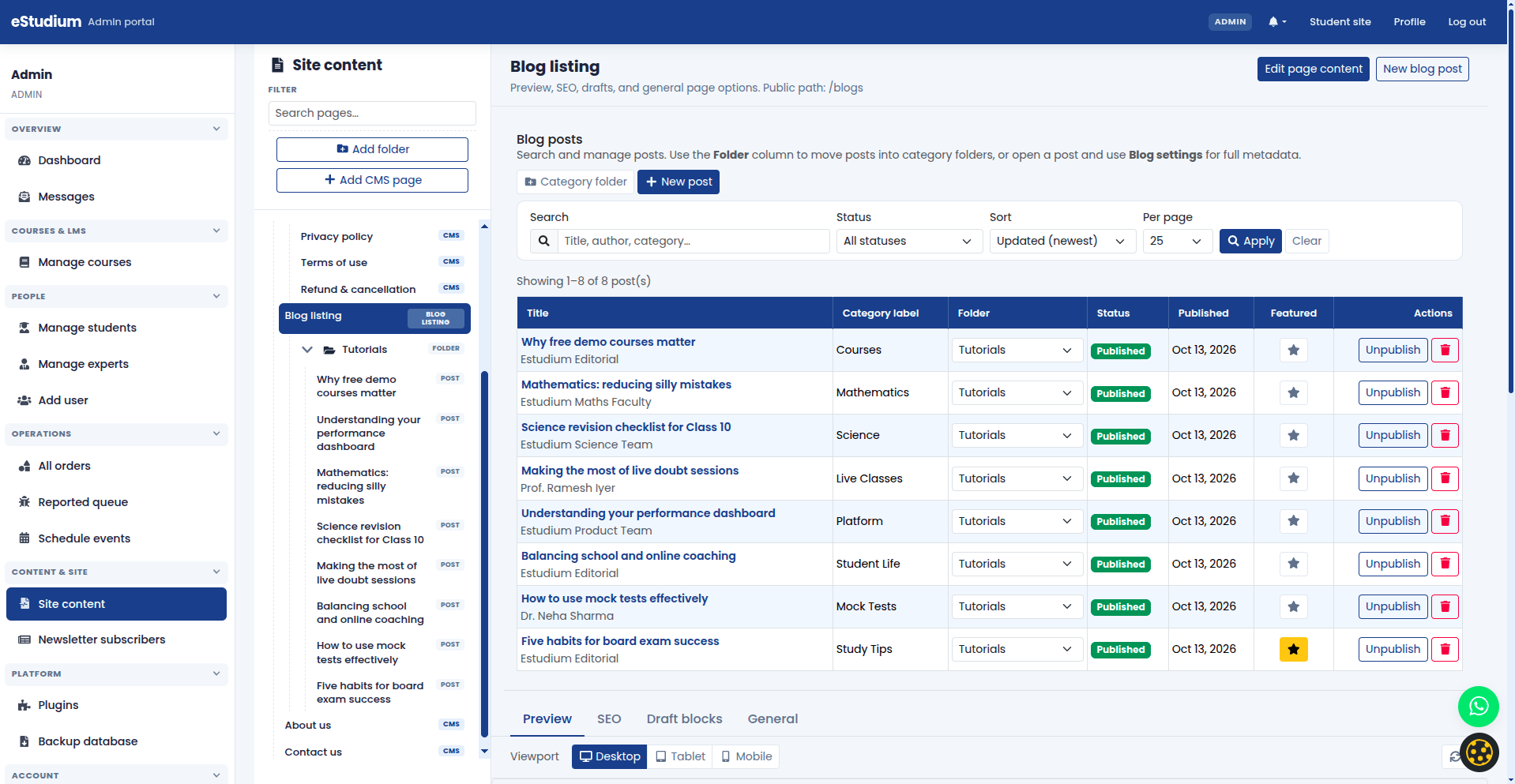Open Folder dropdown for 'Science revision checklist' row

[1017, 435]
